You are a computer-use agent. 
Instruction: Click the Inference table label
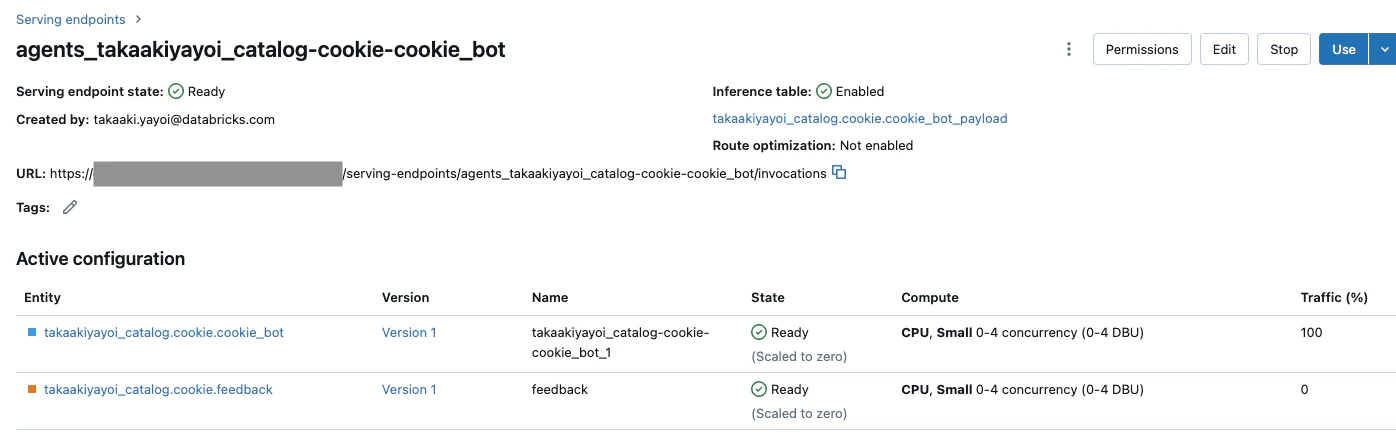point(762,91)
